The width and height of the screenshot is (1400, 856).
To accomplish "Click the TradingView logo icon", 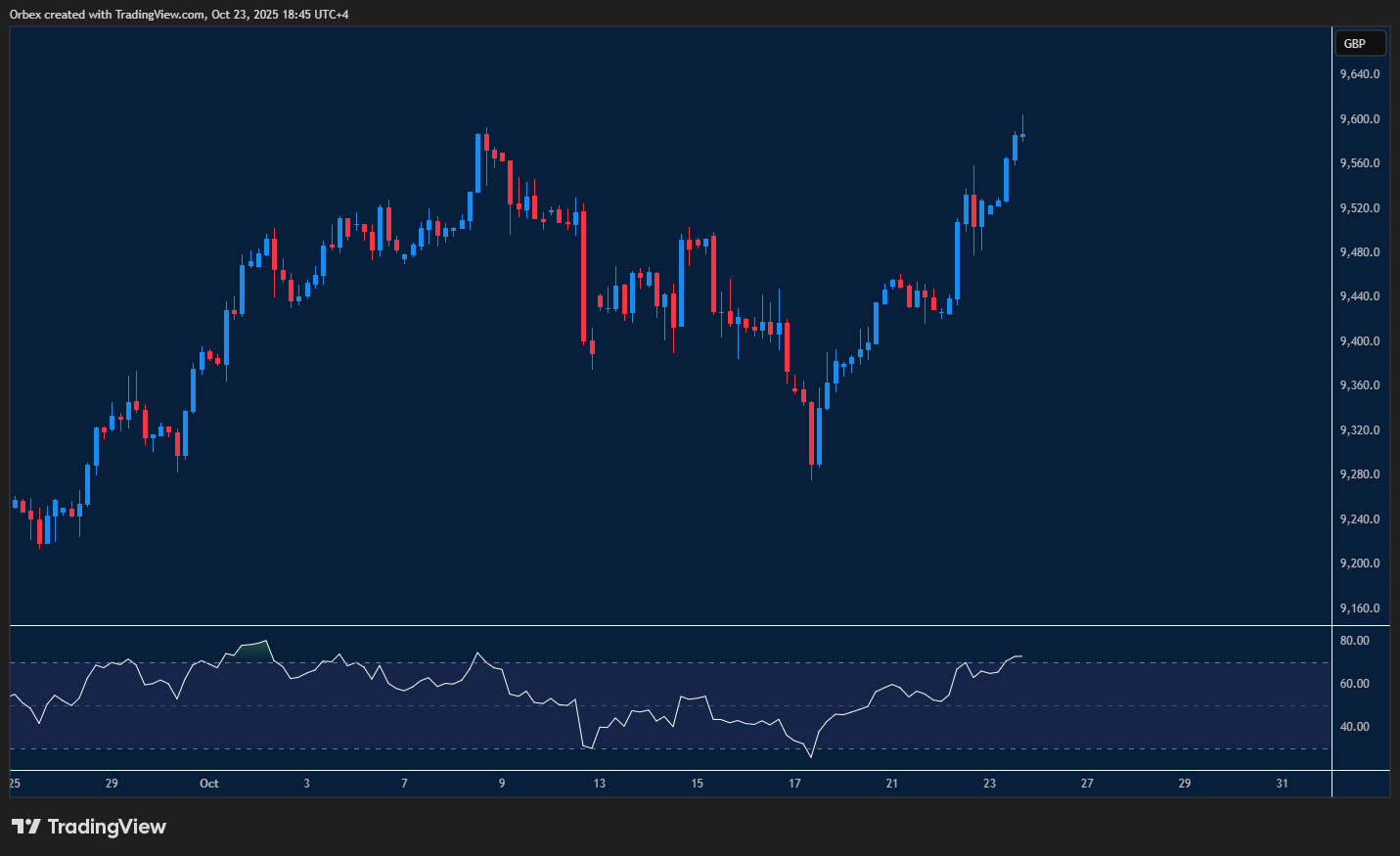I will pyautogui.click(x=26, y=827).
